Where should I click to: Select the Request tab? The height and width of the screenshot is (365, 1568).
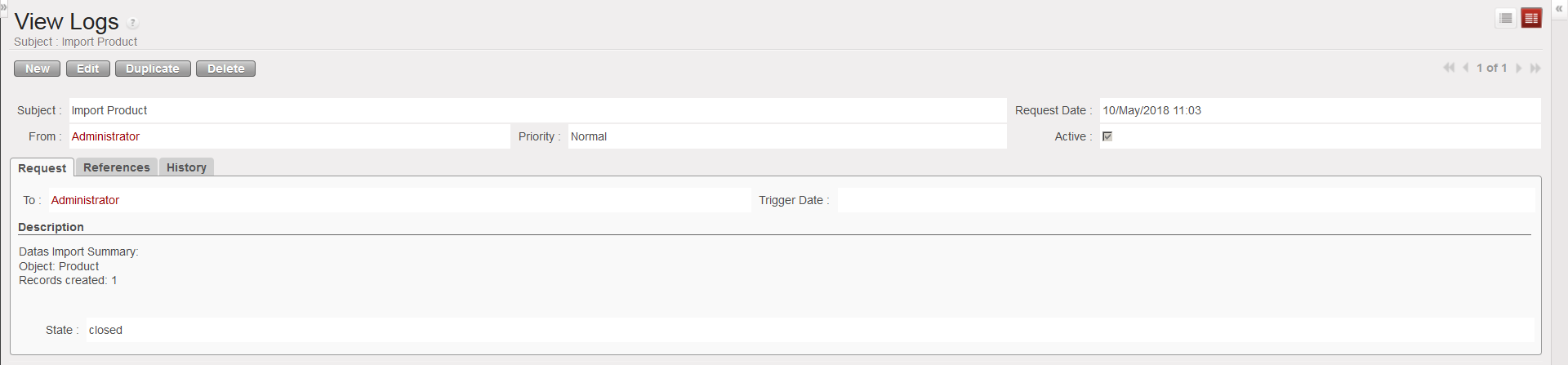pos(42,168)
